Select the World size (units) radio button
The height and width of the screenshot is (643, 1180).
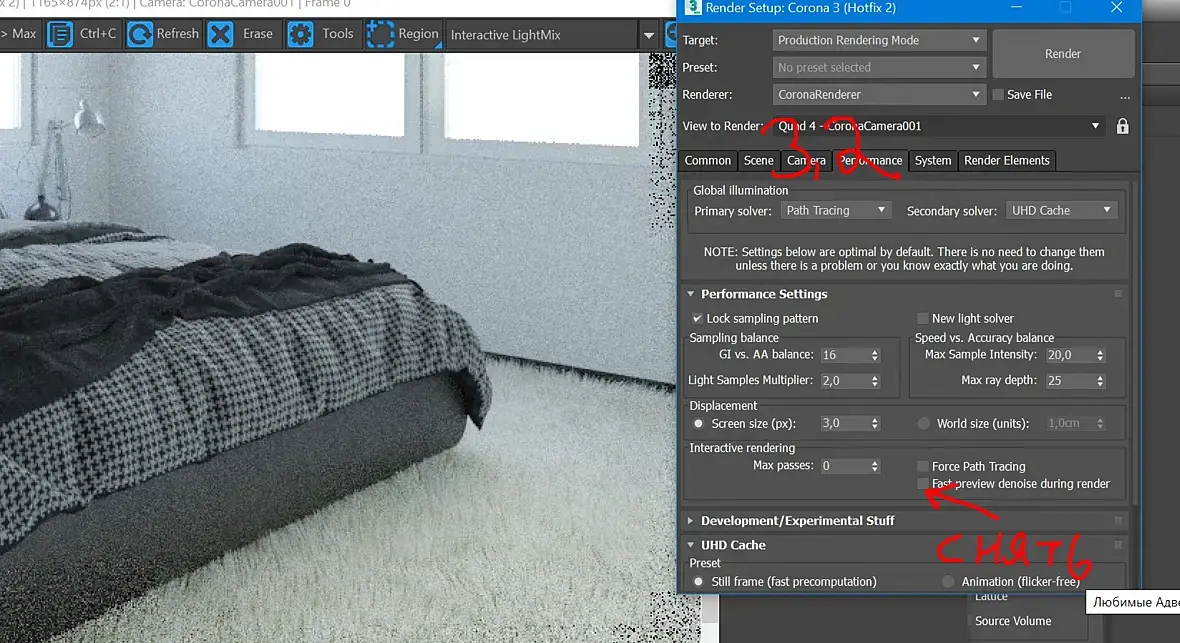(923, 423)
